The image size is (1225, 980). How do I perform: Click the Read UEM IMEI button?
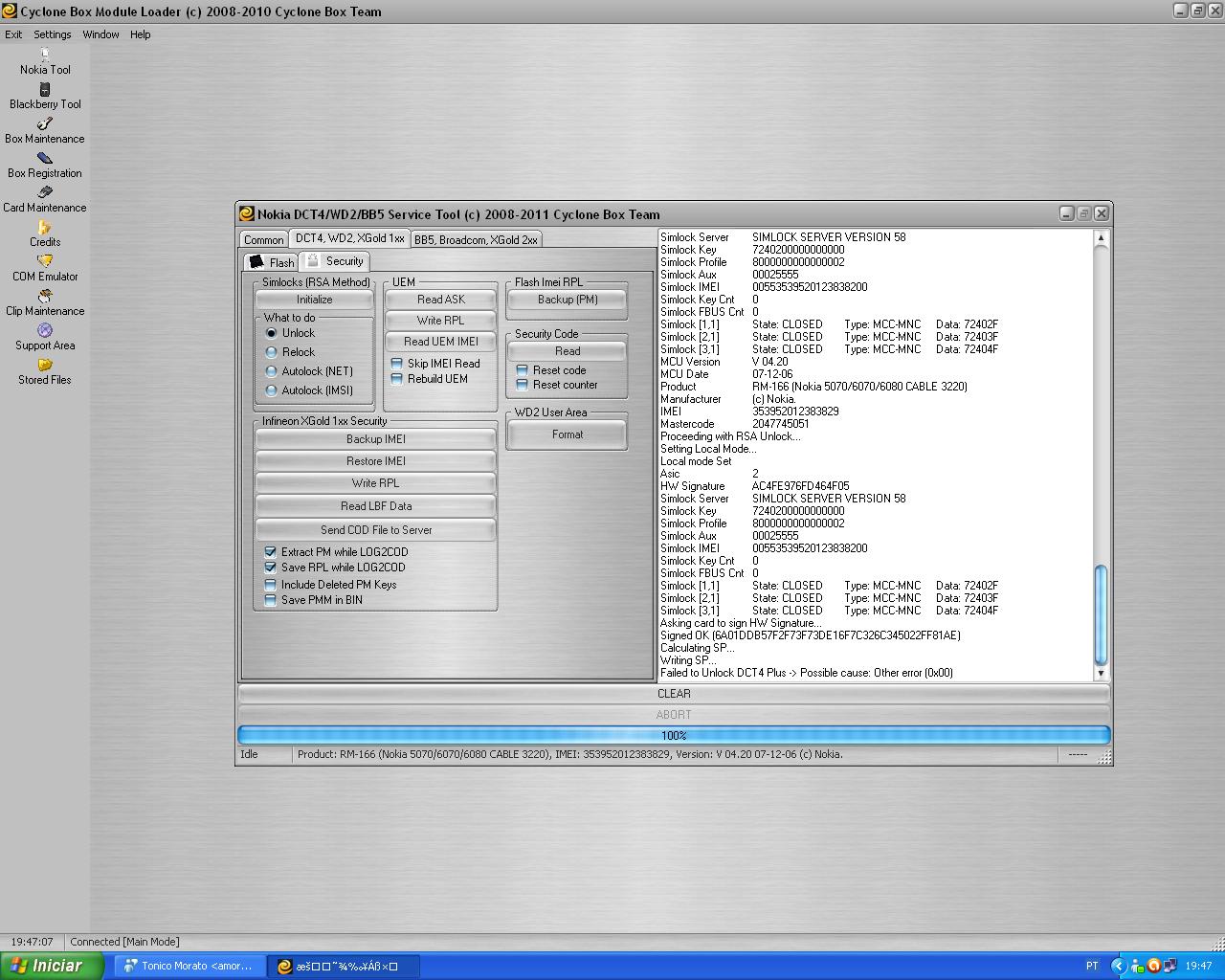[x=441, y=342]
